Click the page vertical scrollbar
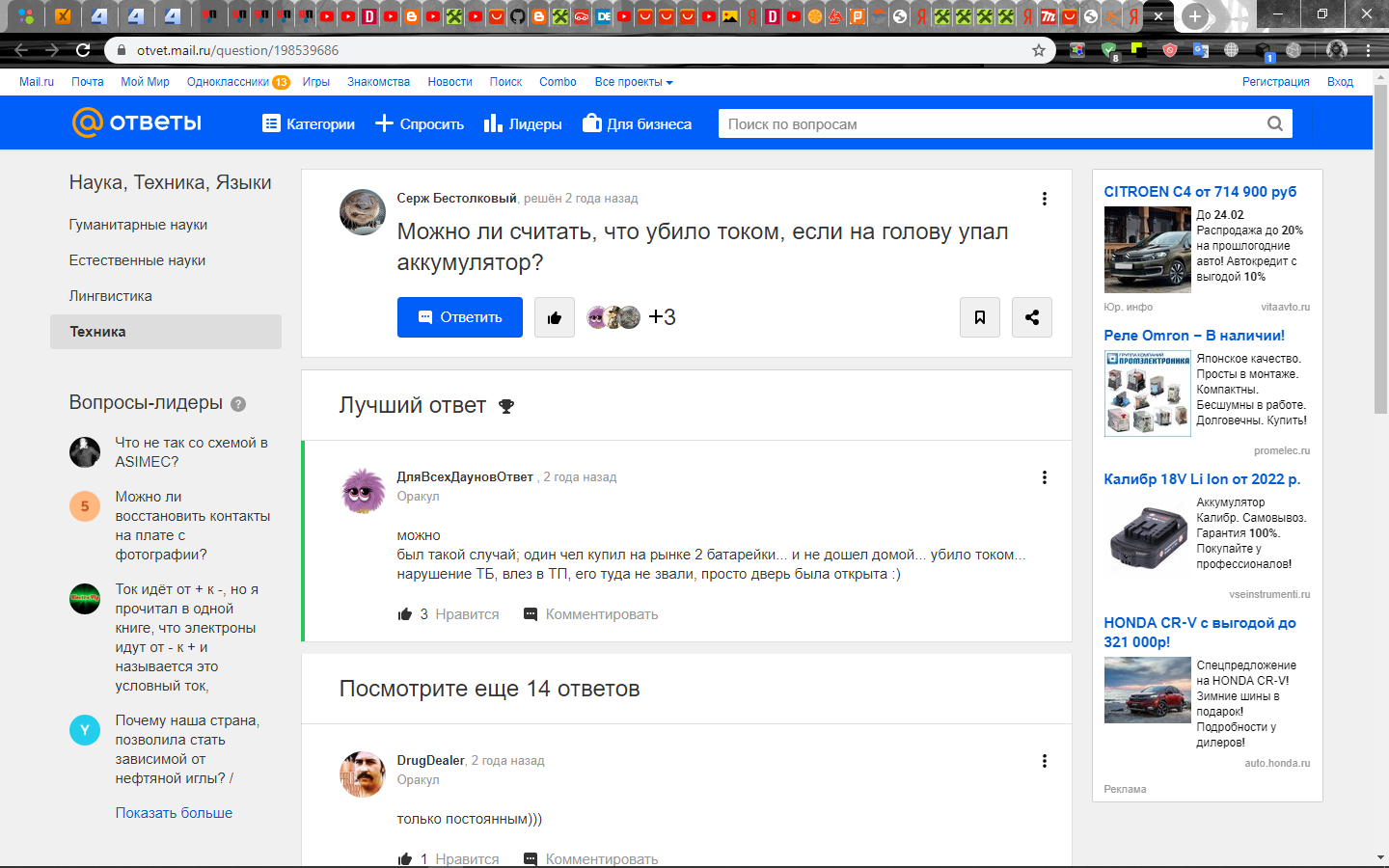This screenshot has height=868, width=1389. (x=1380, y=251)
